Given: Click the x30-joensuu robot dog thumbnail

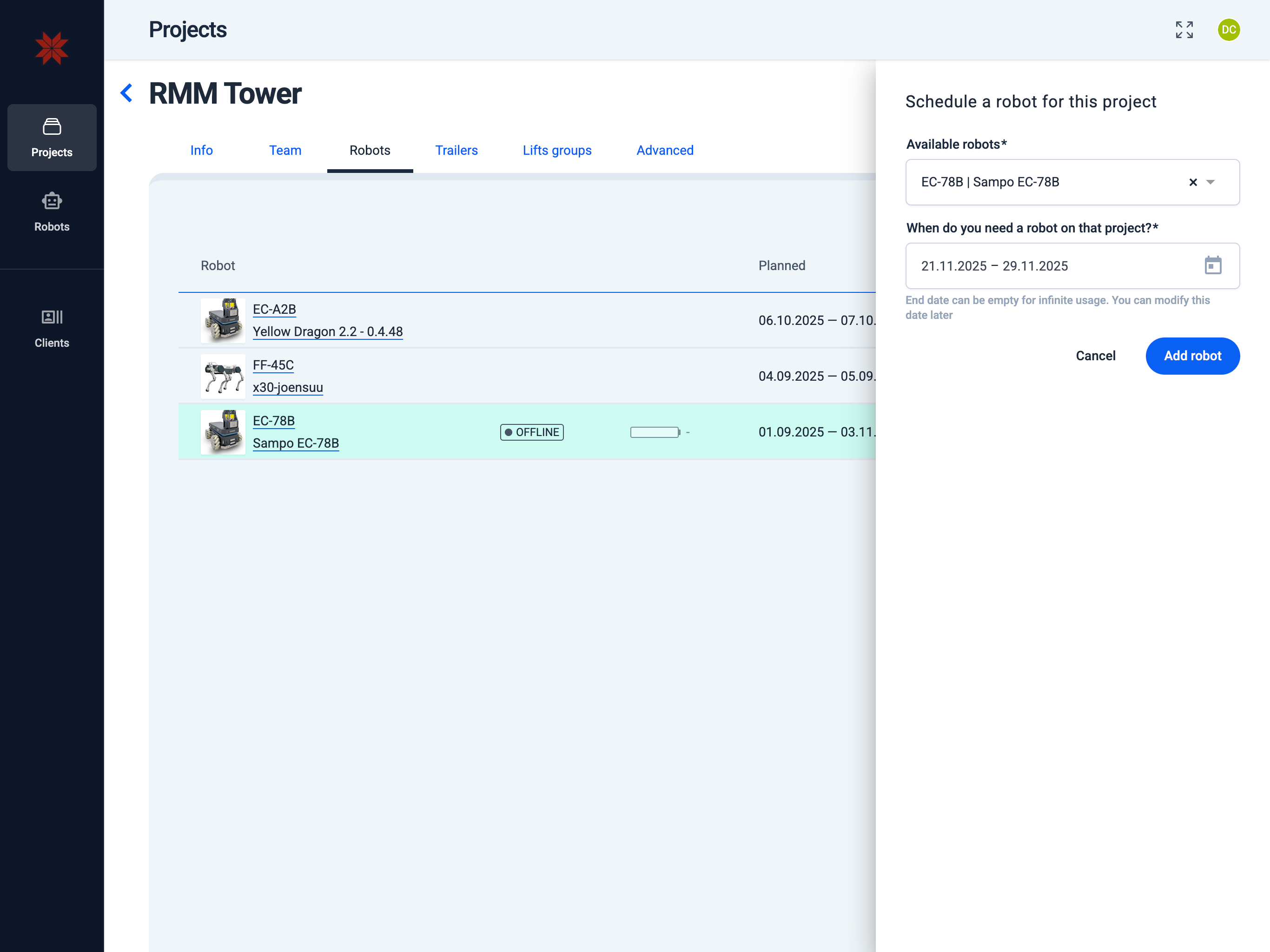Looking at the screenshot, I should click(223, 376).
